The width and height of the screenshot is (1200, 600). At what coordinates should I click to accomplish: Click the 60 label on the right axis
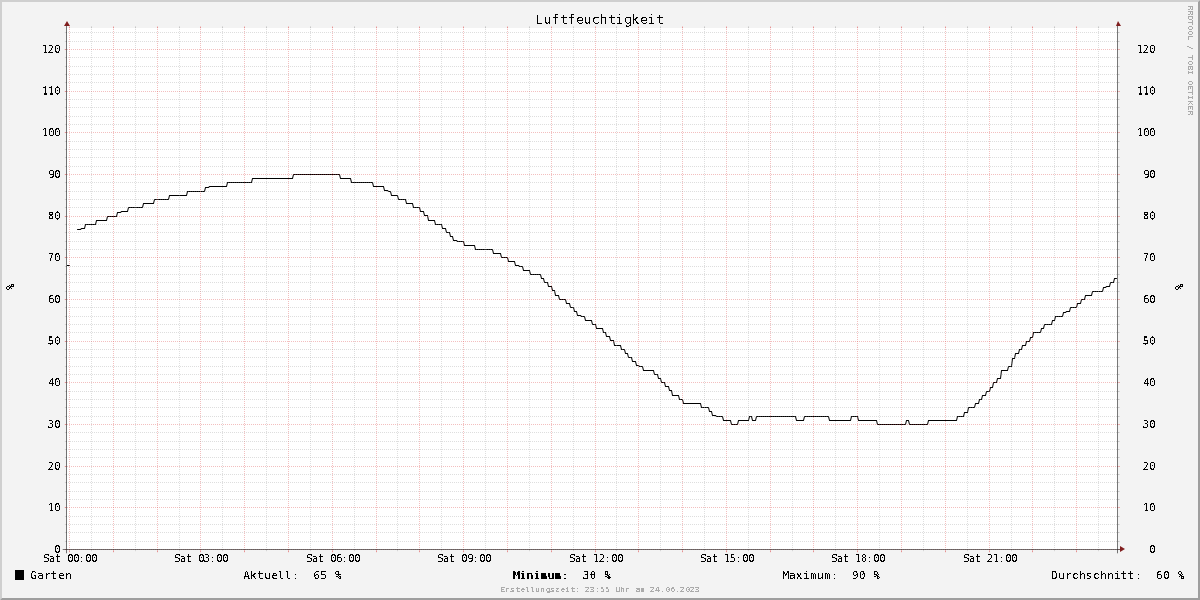(x=1150, y=299)
